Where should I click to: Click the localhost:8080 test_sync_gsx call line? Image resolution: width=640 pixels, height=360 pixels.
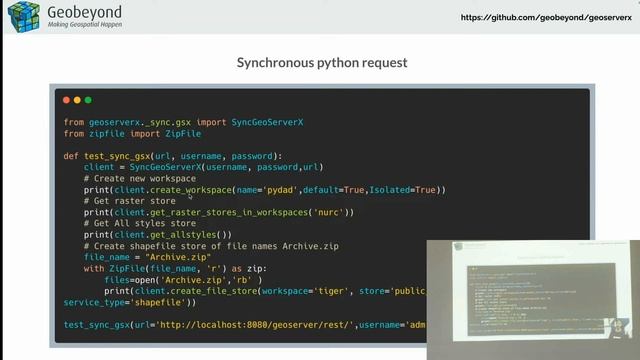245,325
